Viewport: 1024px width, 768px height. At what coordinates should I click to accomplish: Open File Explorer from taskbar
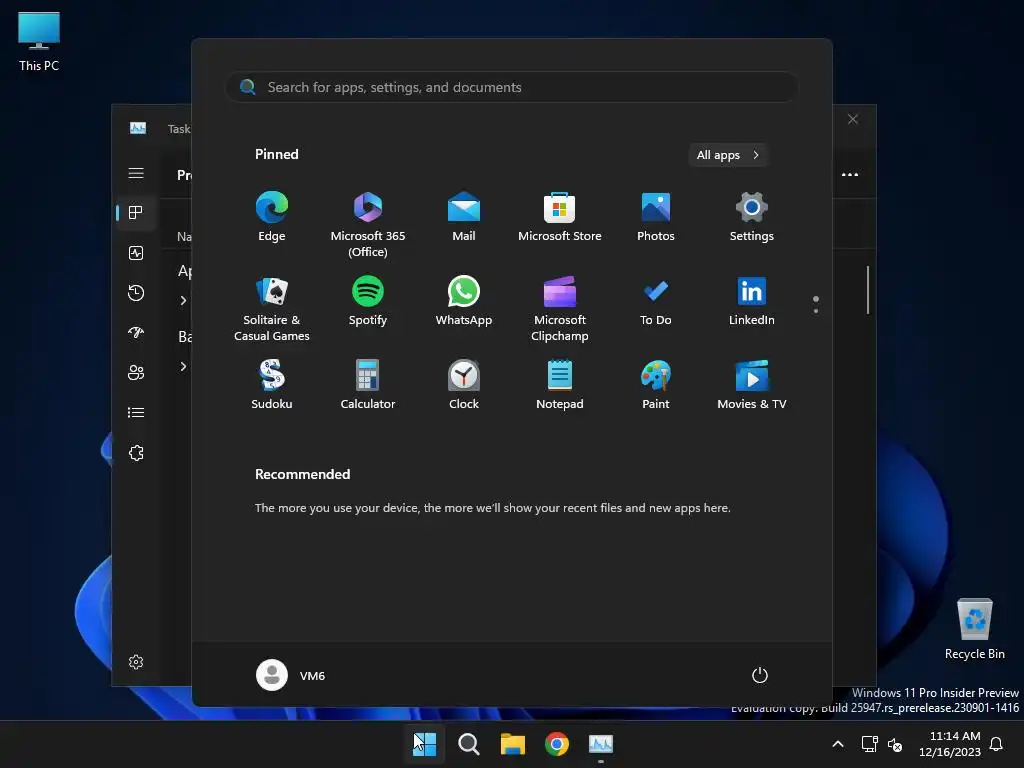(513, 744)
